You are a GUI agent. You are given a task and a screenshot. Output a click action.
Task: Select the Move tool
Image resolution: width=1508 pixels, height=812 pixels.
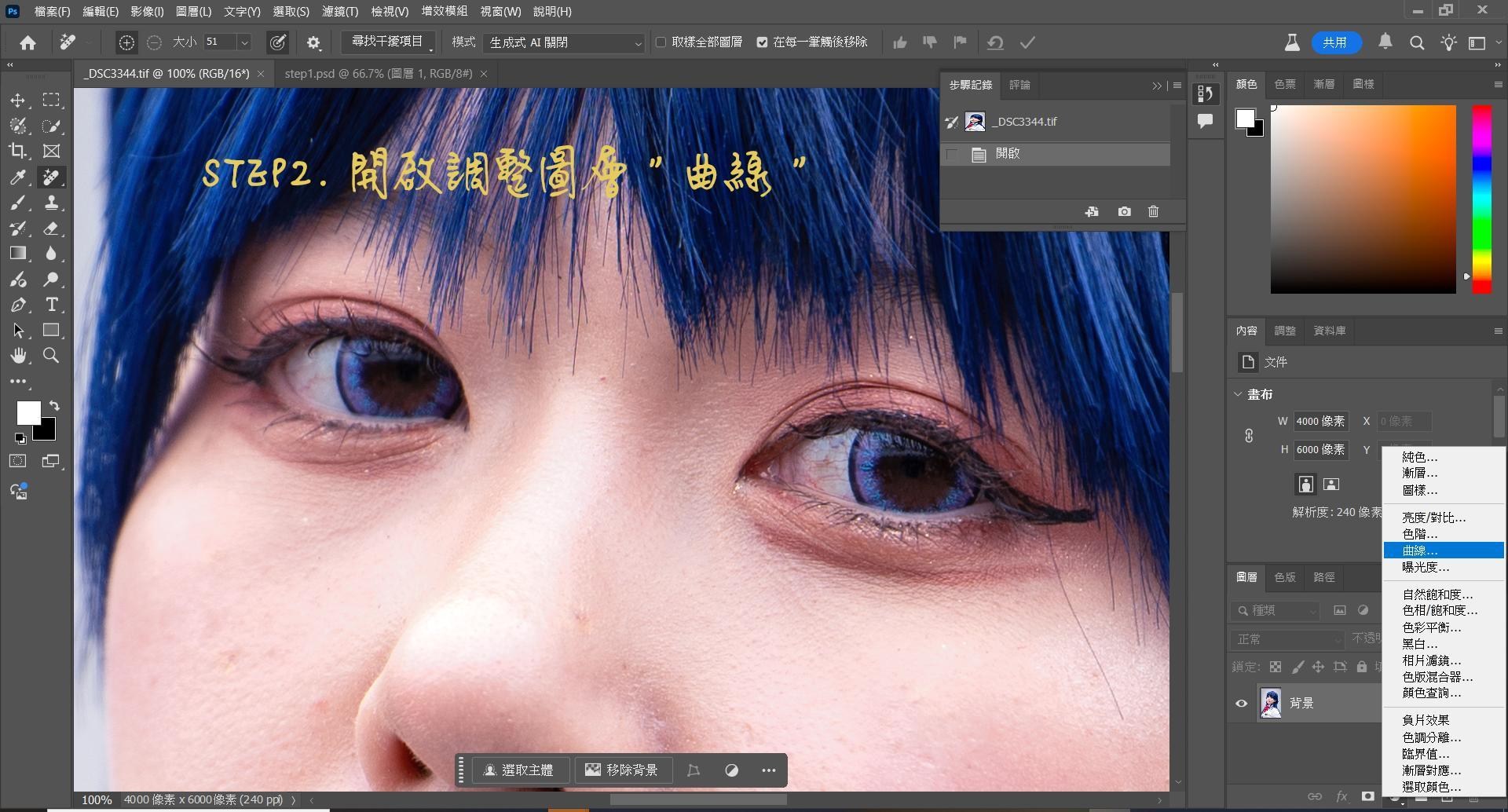[x=17, y=101]
